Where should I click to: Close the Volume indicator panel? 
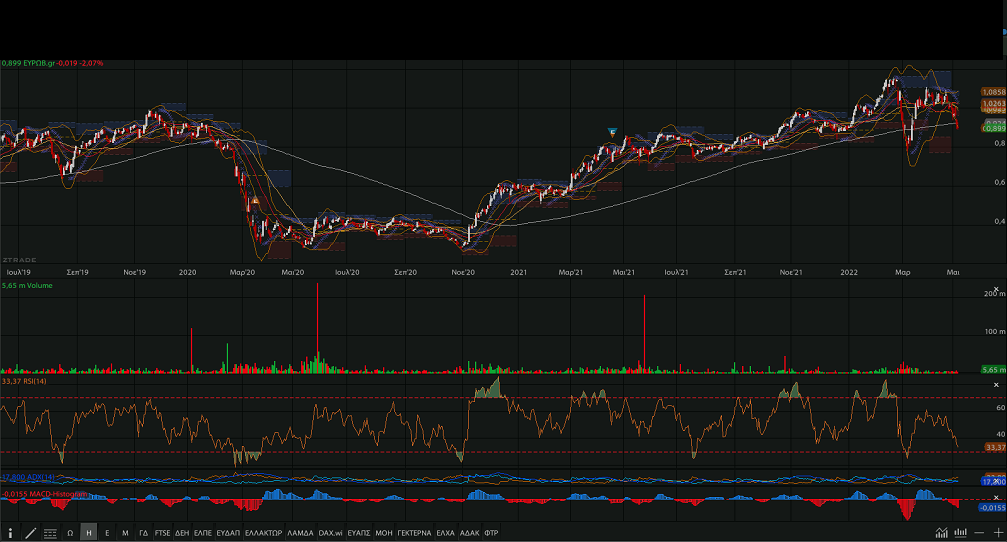coord(995,290)
